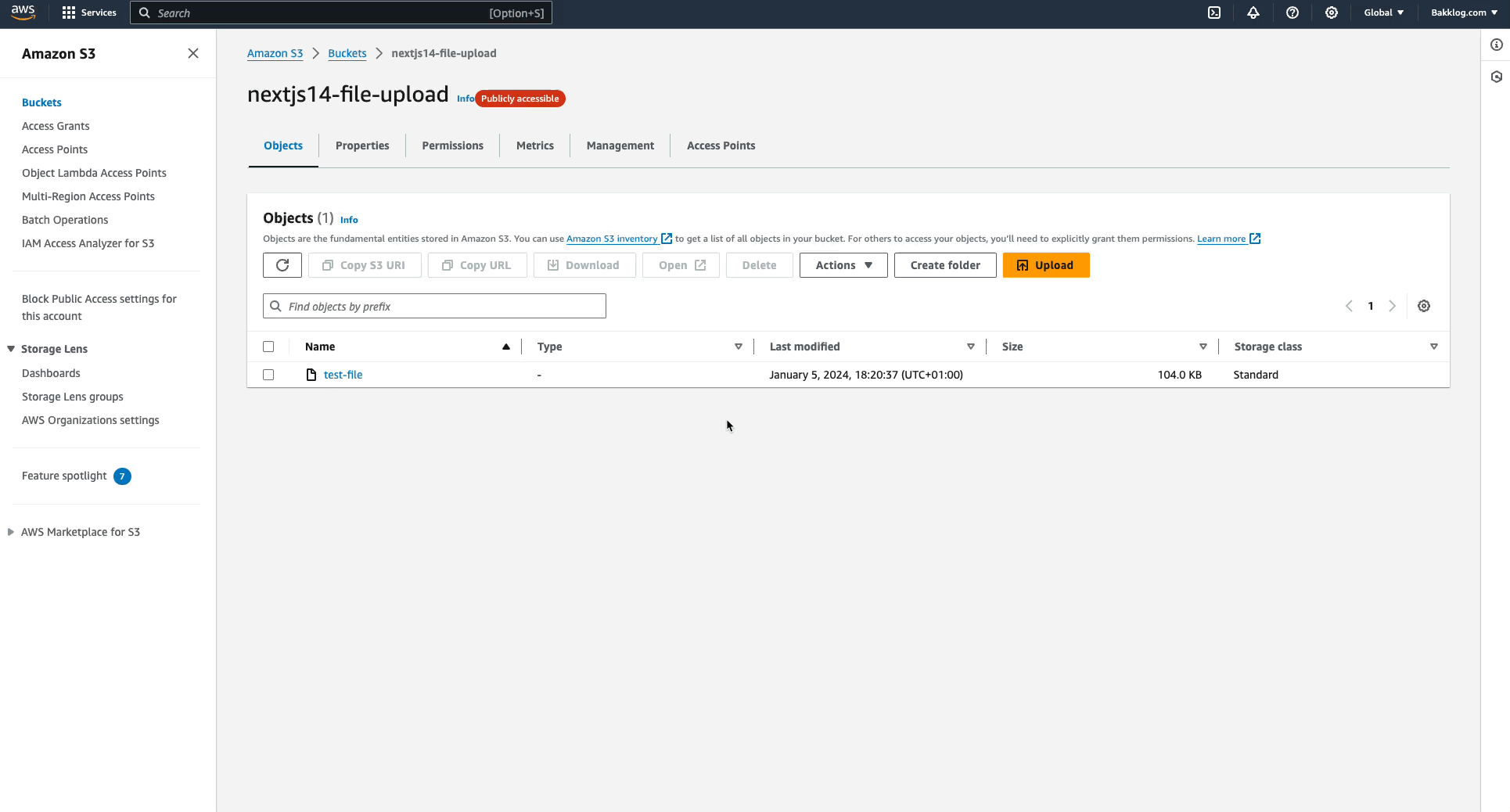Select the test-file row checkbox

point(268,375)
